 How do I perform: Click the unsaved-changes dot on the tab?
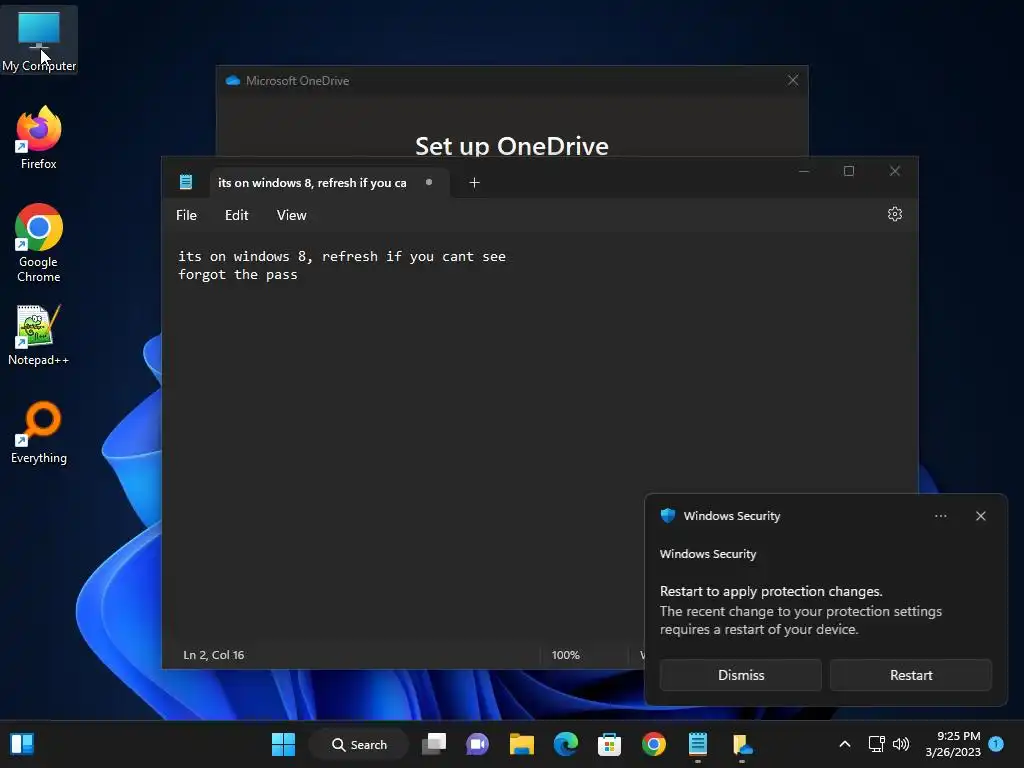pyautogui.click(x=429, y=182)
